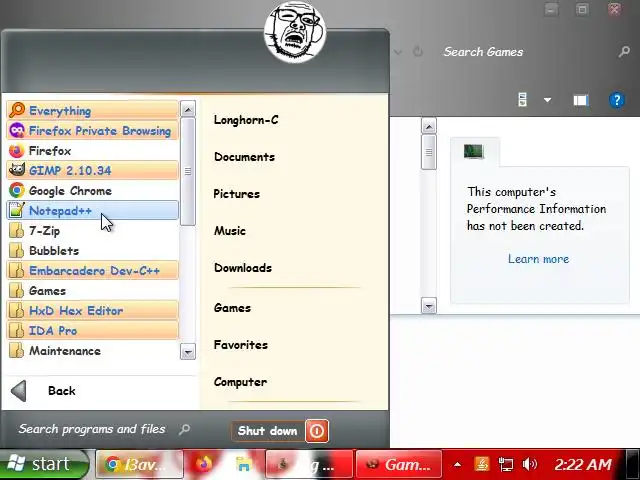Expand the Bubblets folder

coord(93,251)
